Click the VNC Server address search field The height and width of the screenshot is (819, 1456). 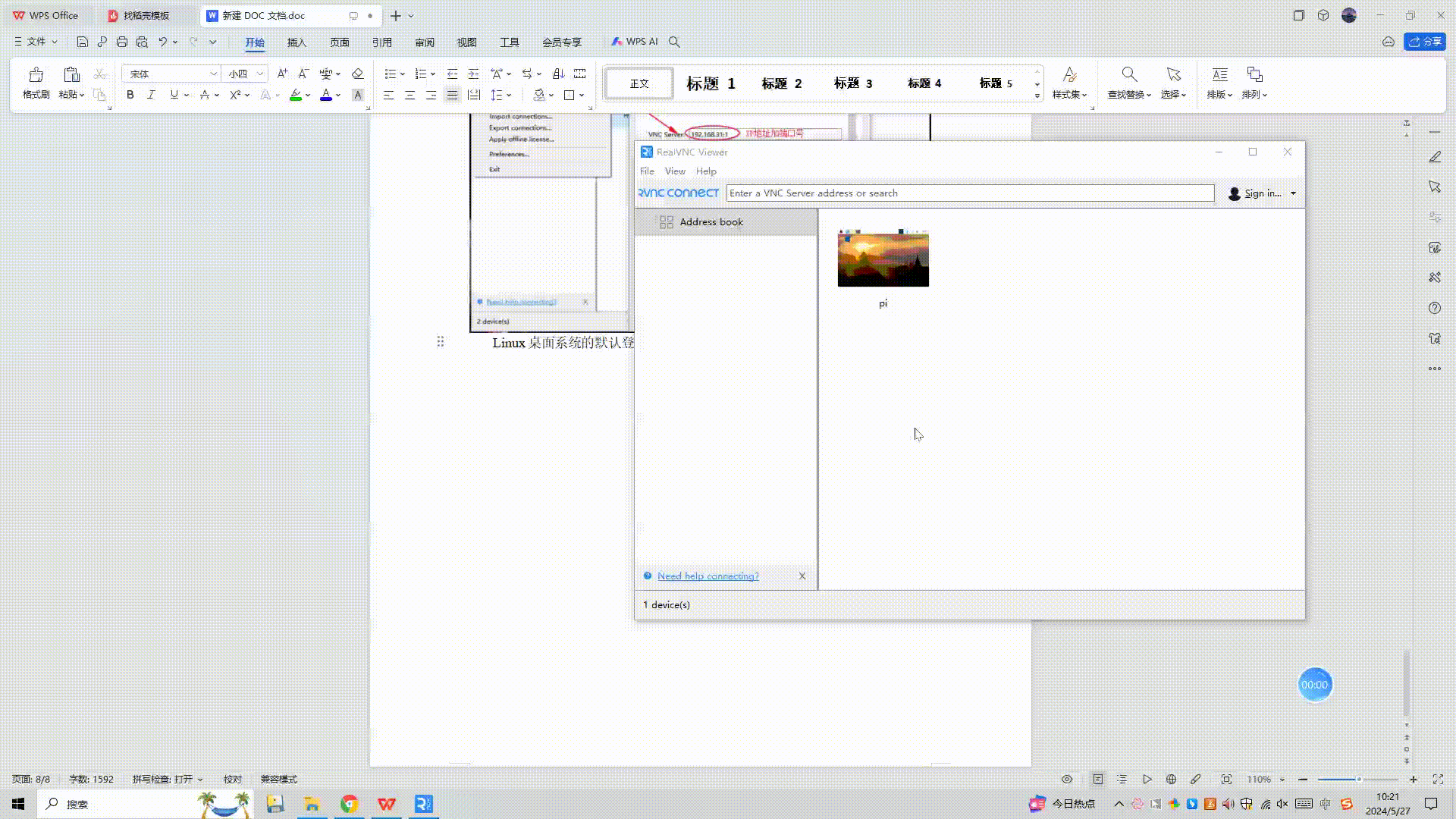click(969, 193)
